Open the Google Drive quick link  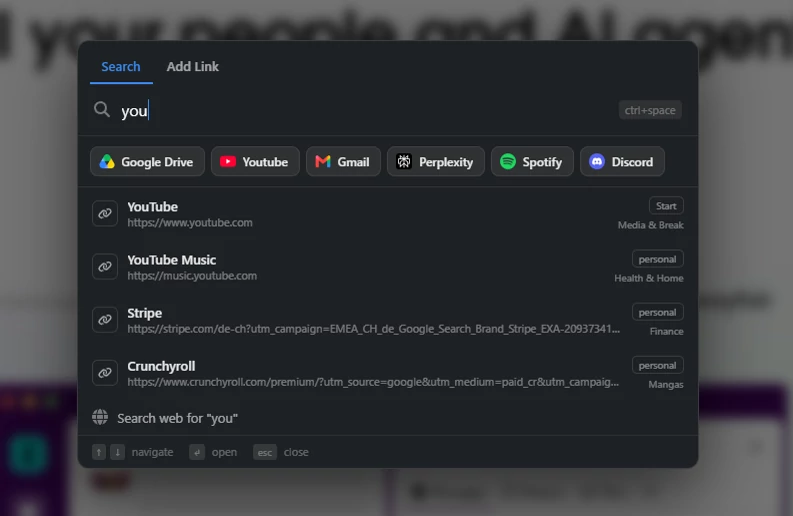click(147, 162)
